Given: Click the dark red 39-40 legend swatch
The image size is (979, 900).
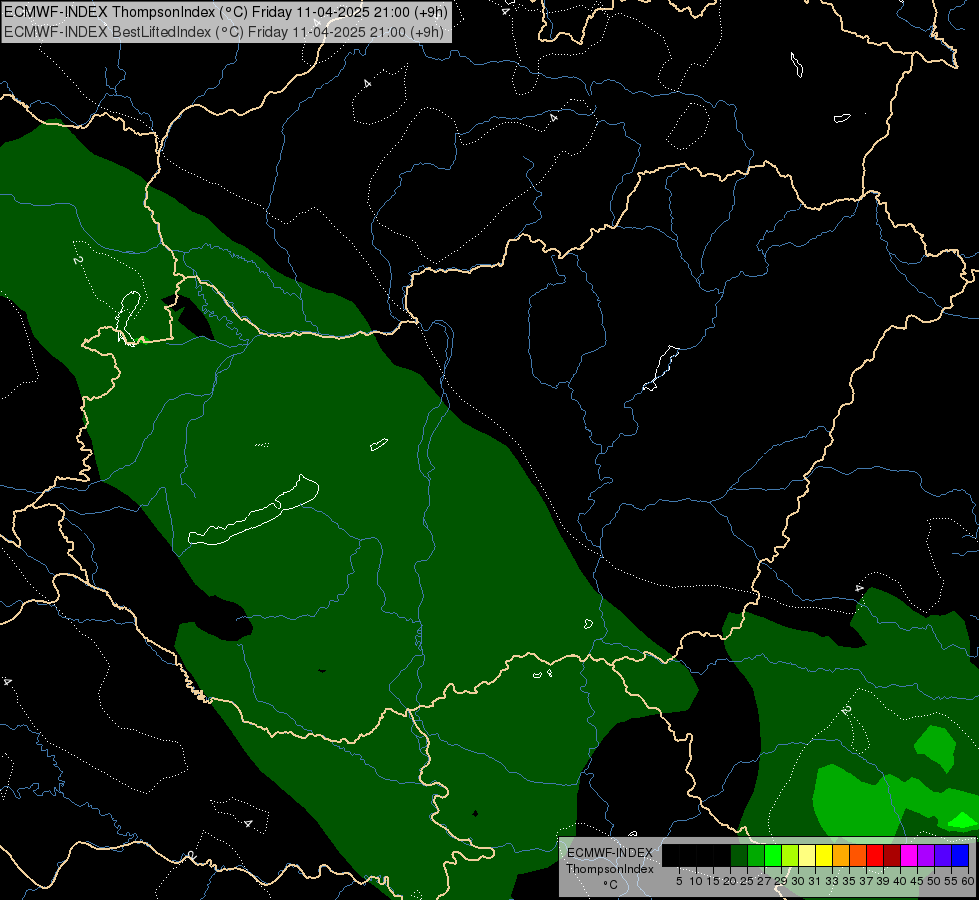Looking at the screenshot, I should 892,856.
